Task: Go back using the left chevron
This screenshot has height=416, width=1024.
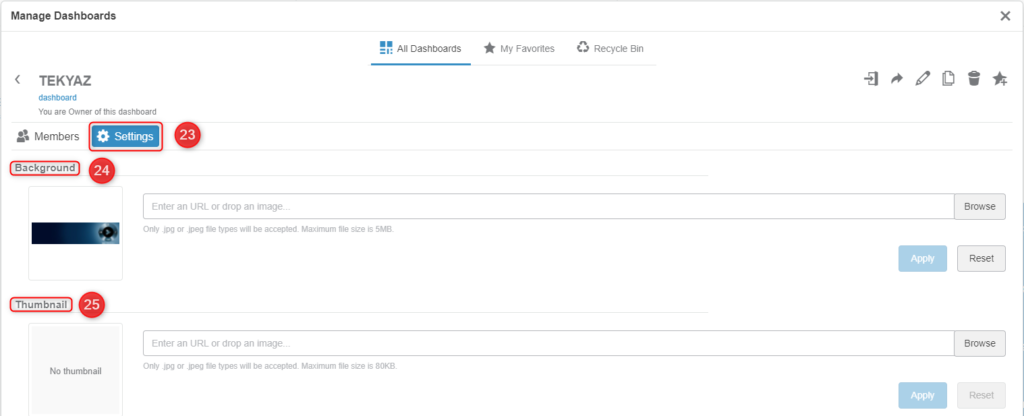Action: 18,80
